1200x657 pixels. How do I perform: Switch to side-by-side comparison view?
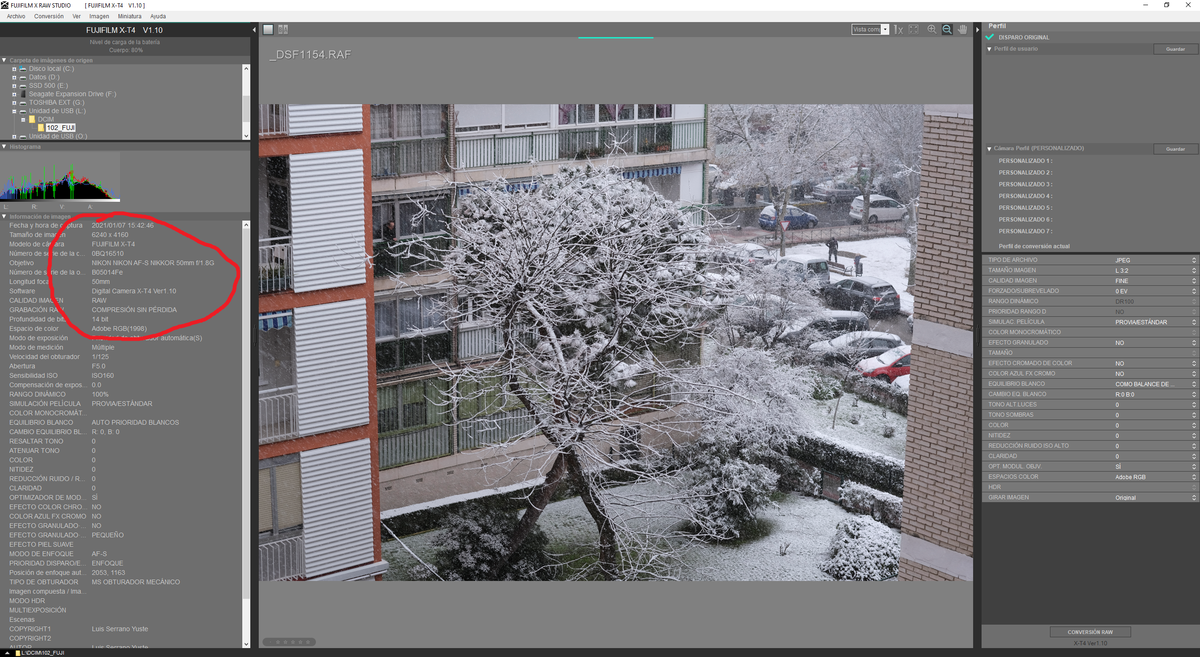click(x=283, y=29)
